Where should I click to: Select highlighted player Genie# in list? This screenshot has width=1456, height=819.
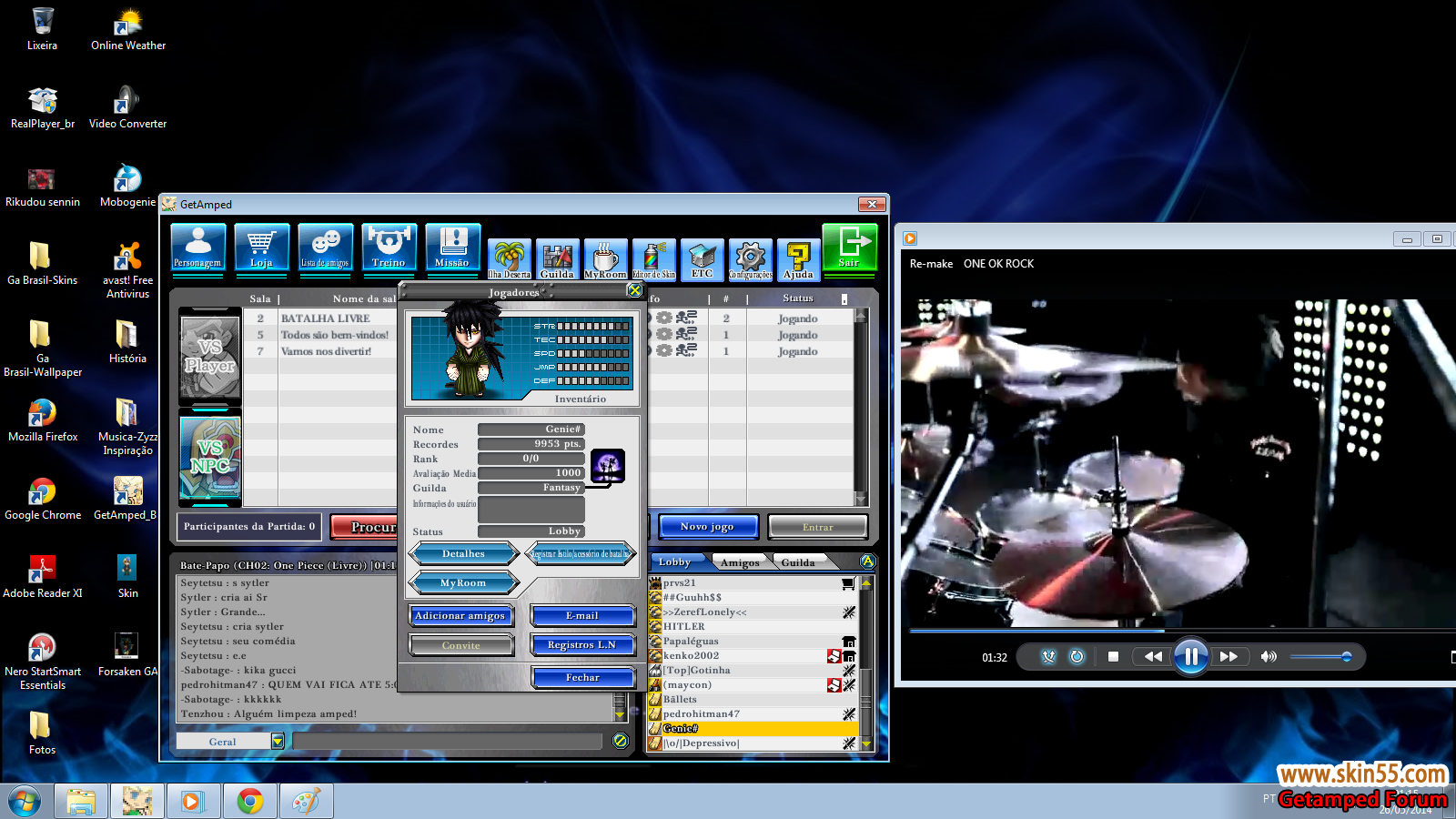click(753, 728)
